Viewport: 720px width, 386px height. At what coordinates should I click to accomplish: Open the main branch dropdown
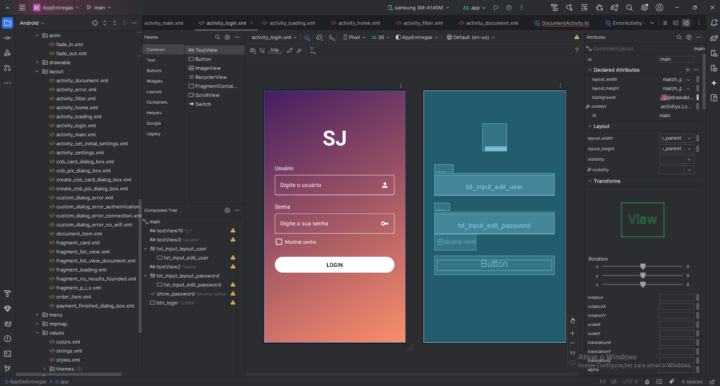[x=99, y=8]
